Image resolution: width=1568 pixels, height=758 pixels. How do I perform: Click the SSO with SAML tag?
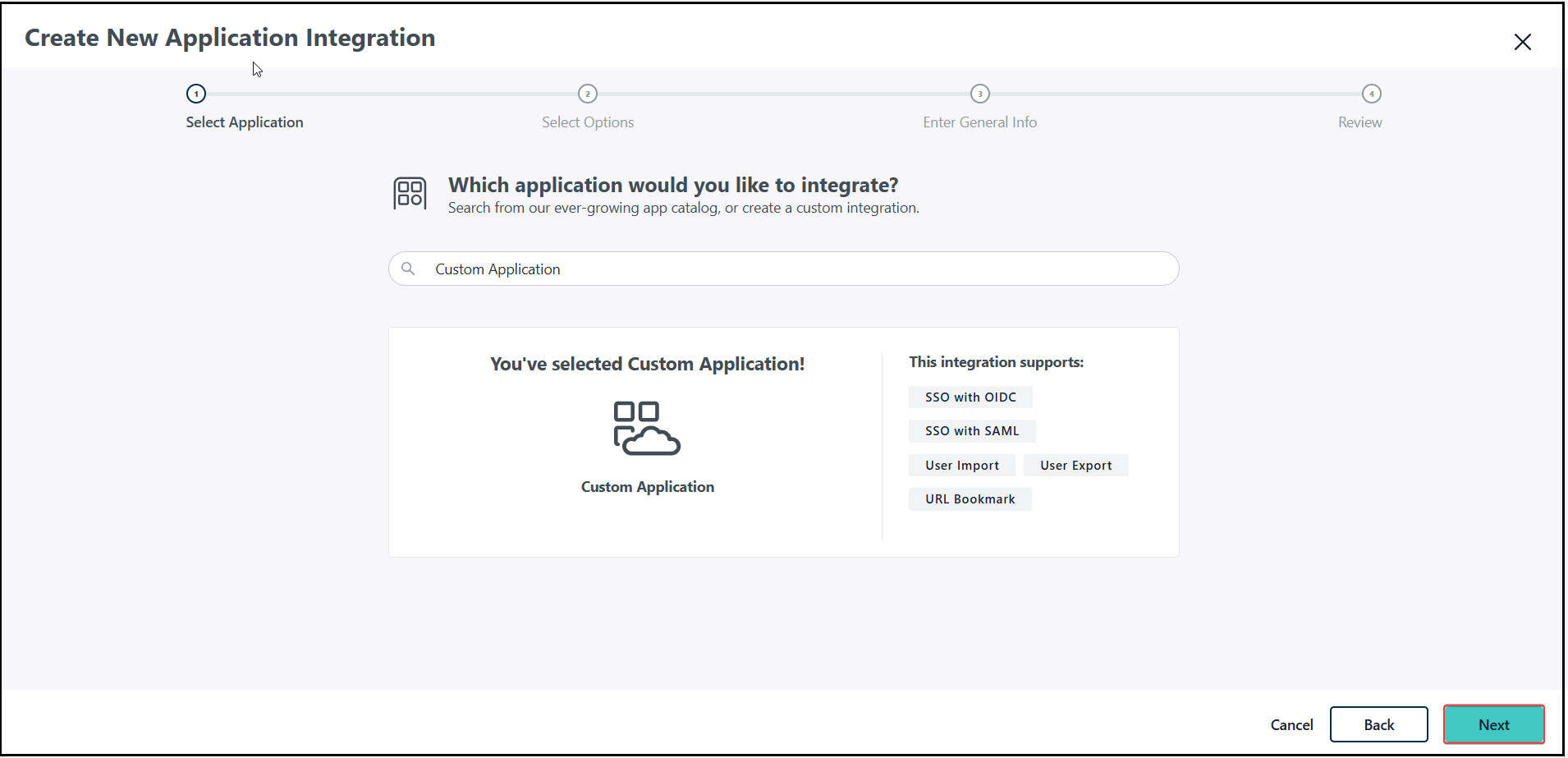pyautogui.click(x=972, y=431)
